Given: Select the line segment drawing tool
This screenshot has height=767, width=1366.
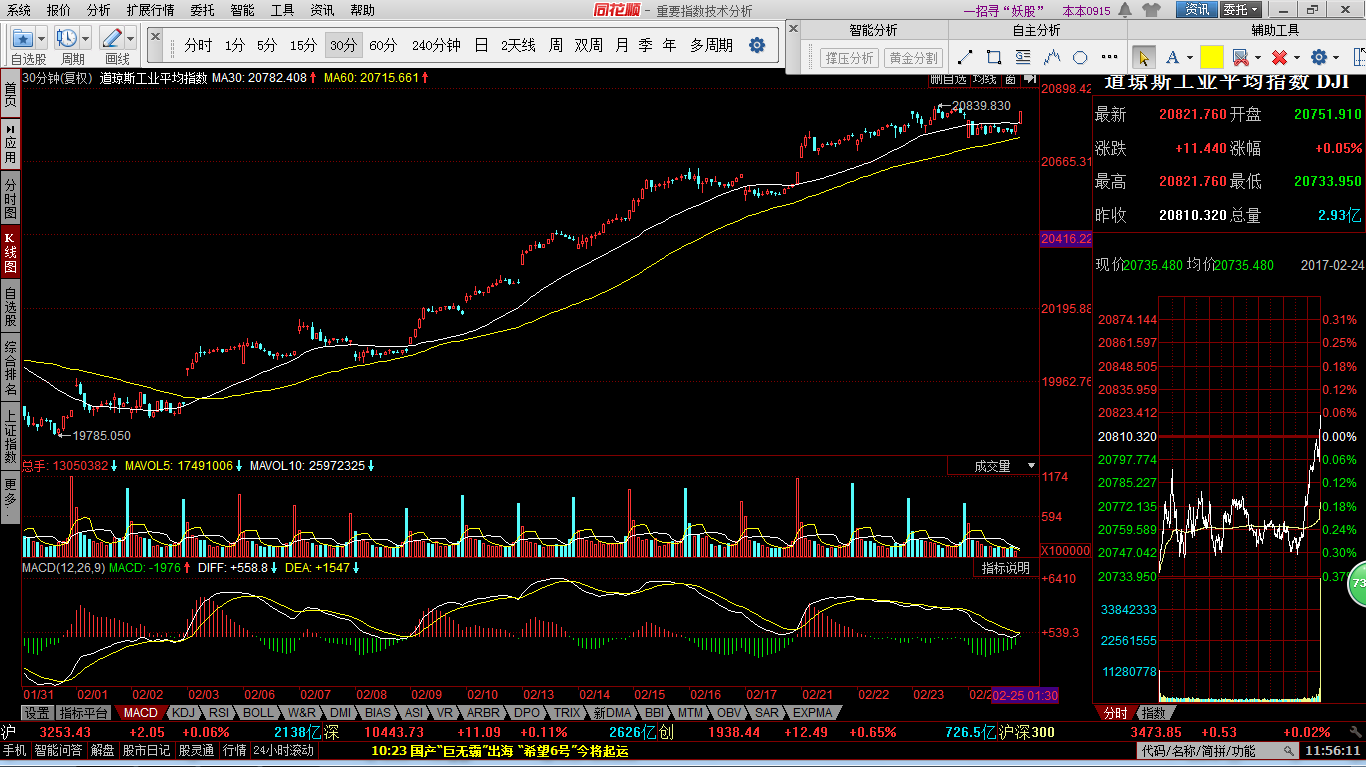Looking at the screenshot, I should pos(966,57).
